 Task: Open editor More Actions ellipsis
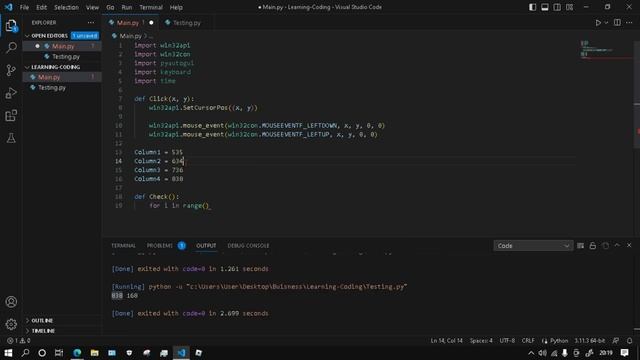click(x=629, y=23)
